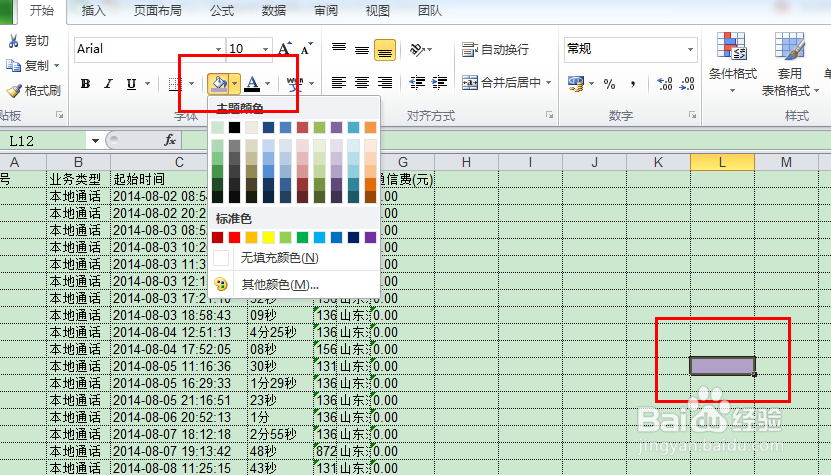Viewport: 831px width, 475px height.
Task: Open the Formulas (公式) tab
Action: click(222, 11)
